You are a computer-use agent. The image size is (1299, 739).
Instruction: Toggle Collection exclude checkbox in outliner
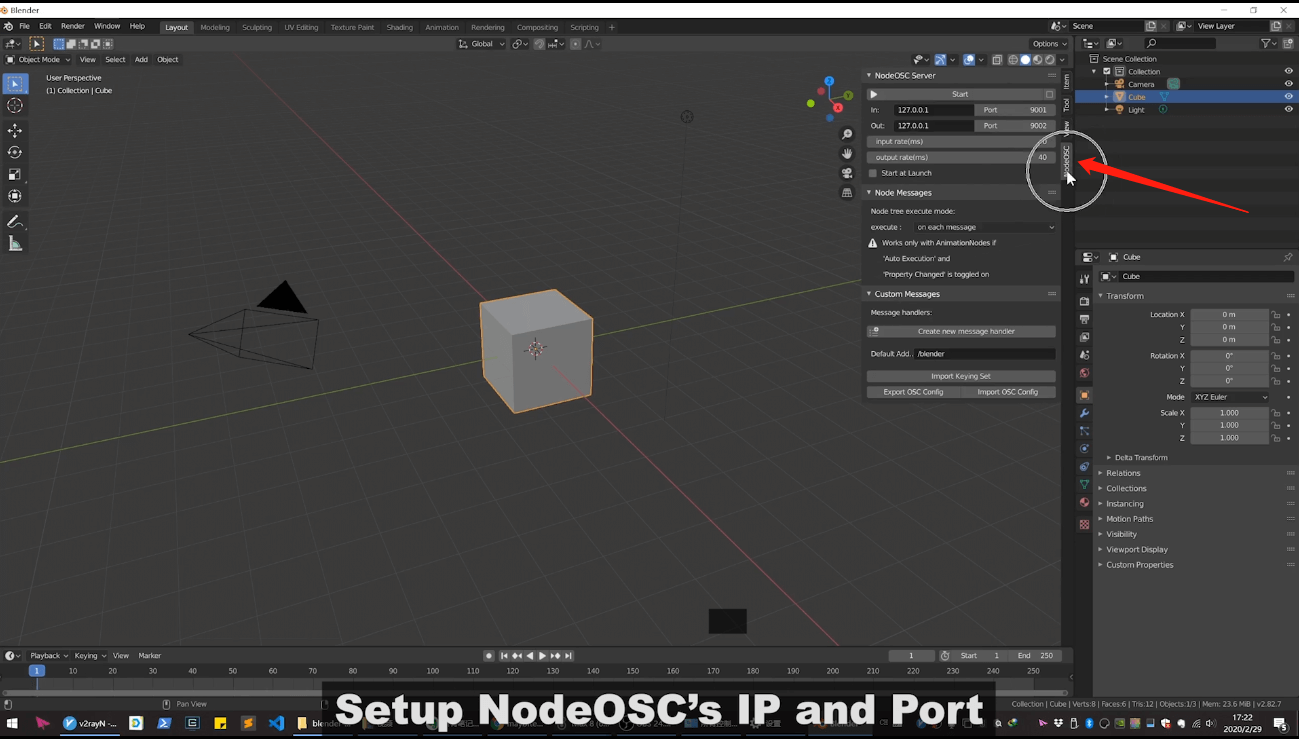[x=1107, y=71]
